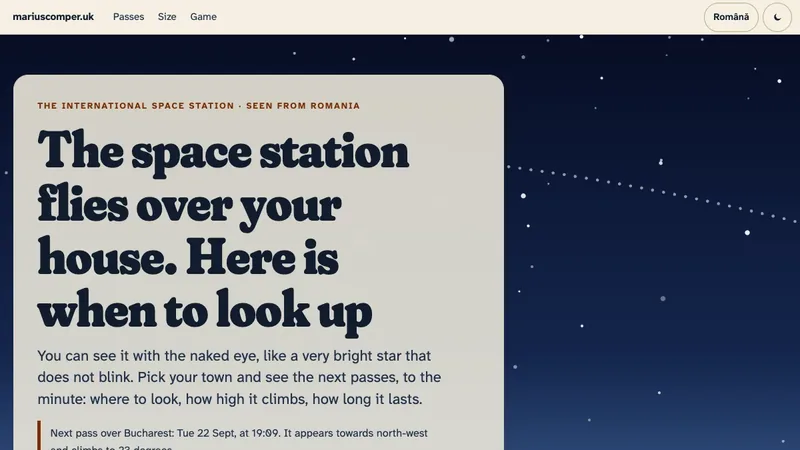Click the large bright star below the dotted trajectory's left end

(x=523, y=196)
